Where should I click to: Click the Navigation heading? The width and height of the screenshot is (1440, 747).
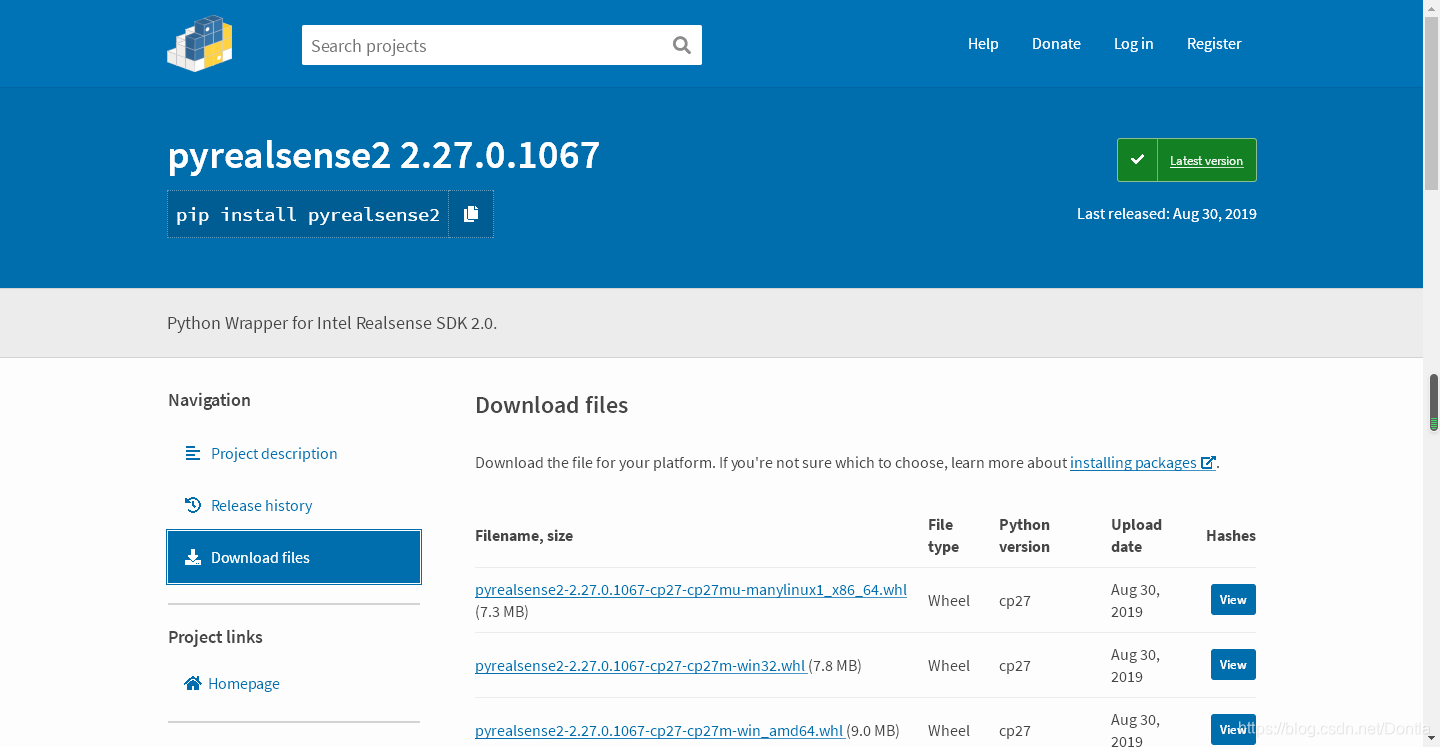coord(209,400)
